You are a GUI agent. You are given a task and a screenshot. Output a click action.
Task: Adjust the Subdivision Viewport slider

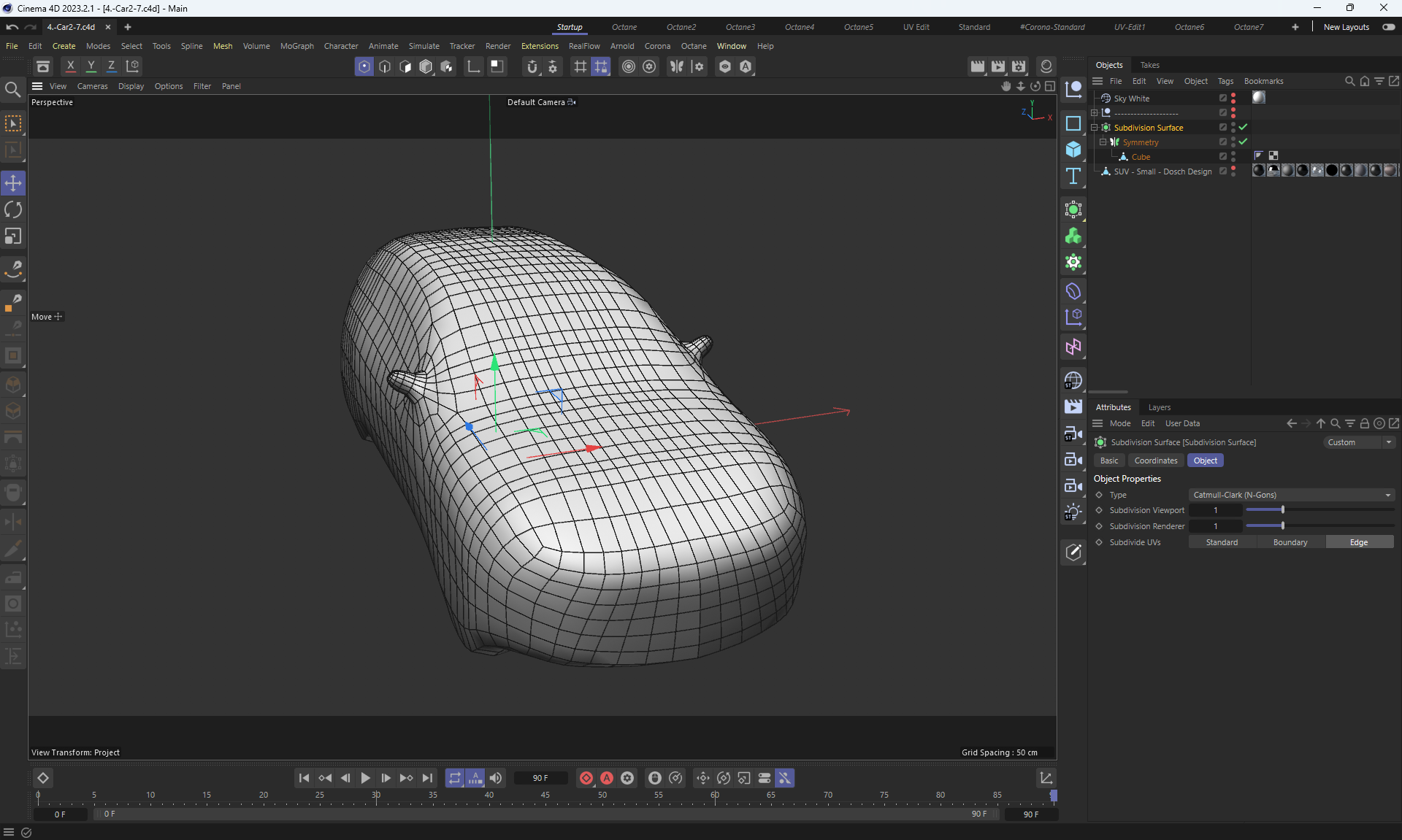[1282, 510]
